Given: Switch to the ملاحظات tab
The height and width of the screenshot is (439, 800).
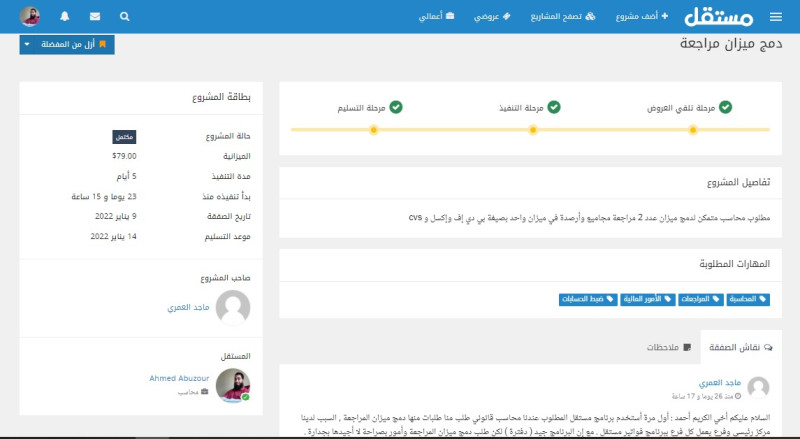Looking at the screenshot, I should (660, 346).
